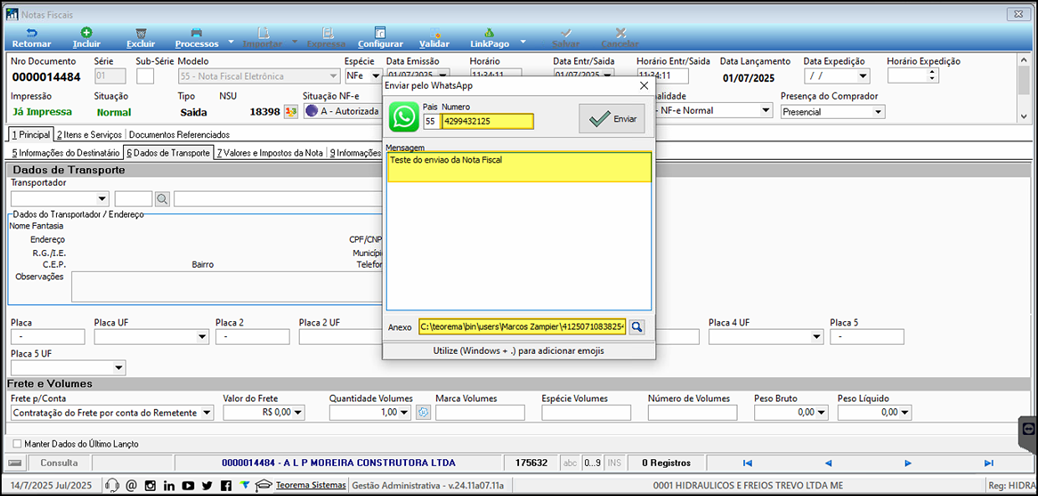
Task: Expand the Presença do Comprador combo box
Action: coord(833,112)
